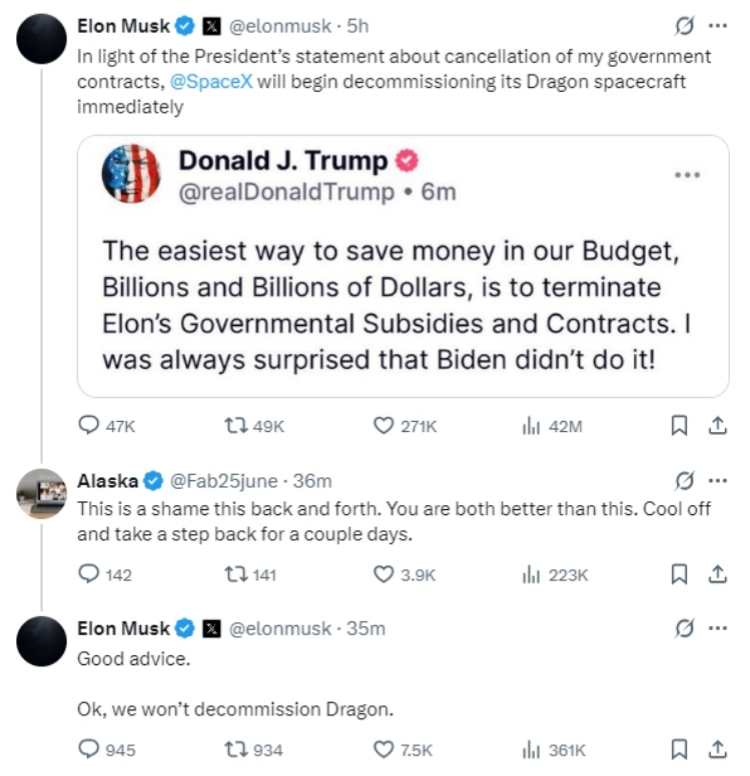The height and width of the screenshot is (776, 750).
Task: Share Elon Musk's top post
Action: coord(717,426)
